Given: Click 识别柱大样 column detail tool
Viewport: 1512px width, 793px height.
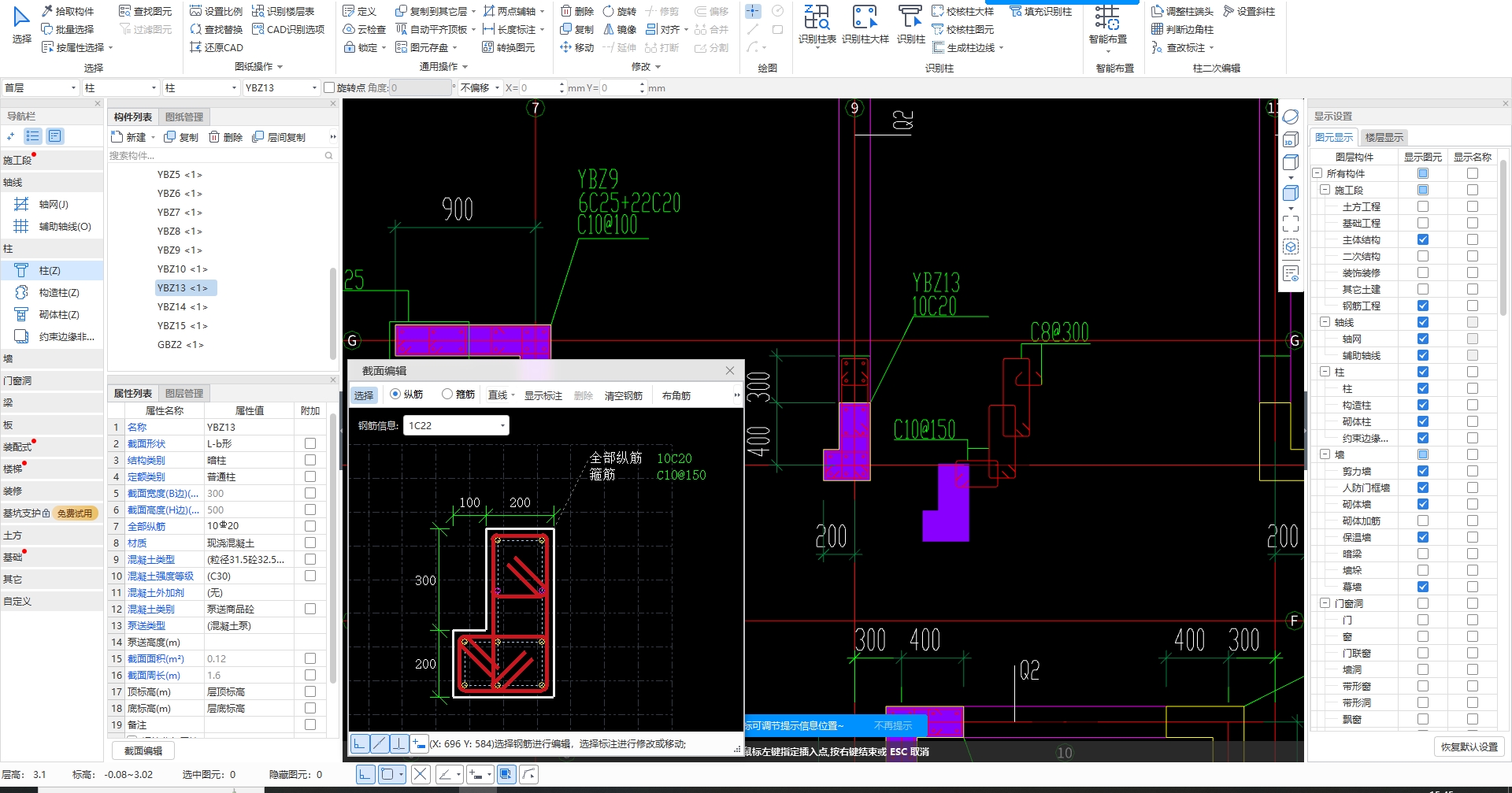Looking at the screenshot, I should click(865, 25).
